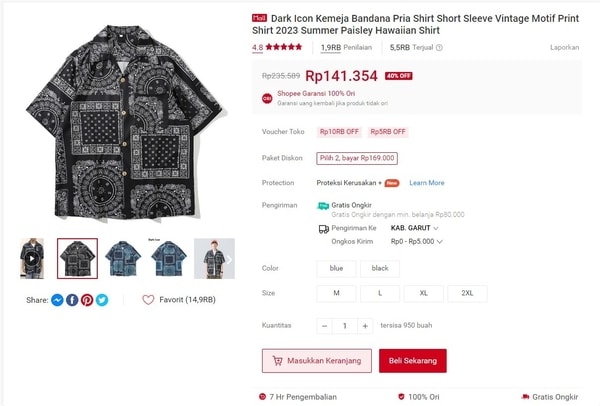600x406 pixels.
Task: Share product on Twitter
Action: tap(102, 300)
